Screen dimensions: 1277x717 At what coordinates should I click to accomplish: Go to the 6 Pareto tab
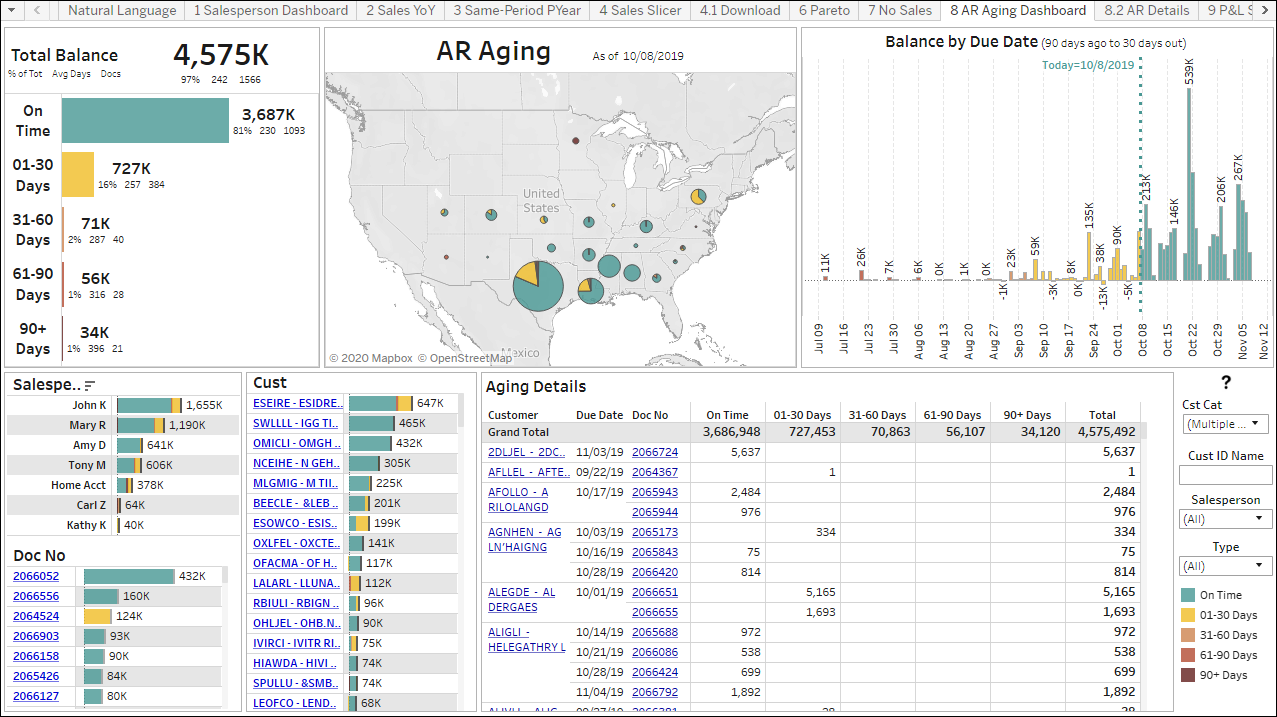tap(824, 10)
